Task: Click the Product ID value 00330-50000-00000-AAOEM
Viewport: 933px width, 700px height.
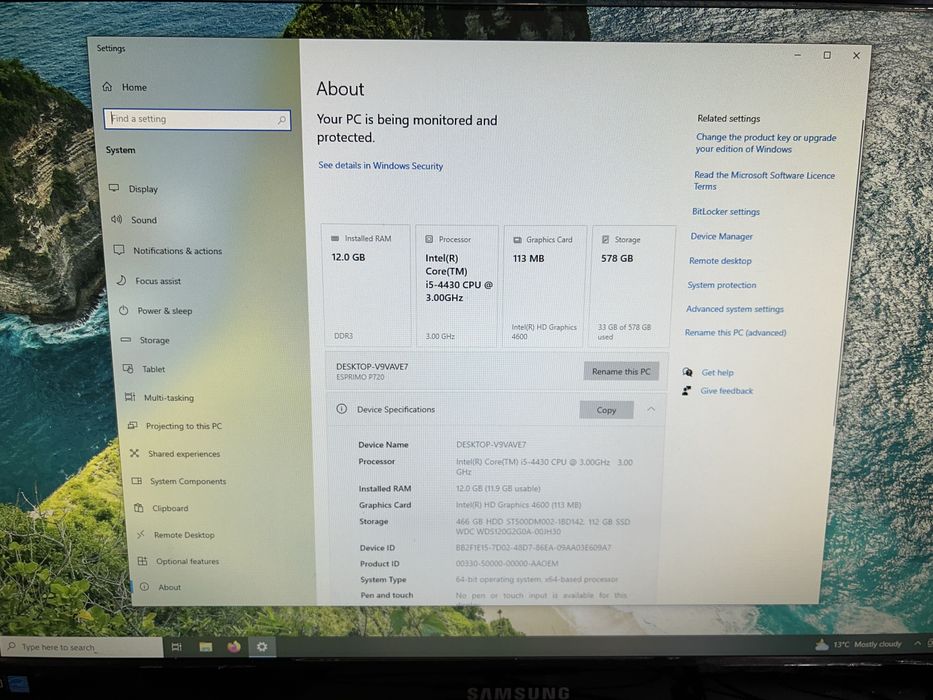Action: (x=507, y=564)
